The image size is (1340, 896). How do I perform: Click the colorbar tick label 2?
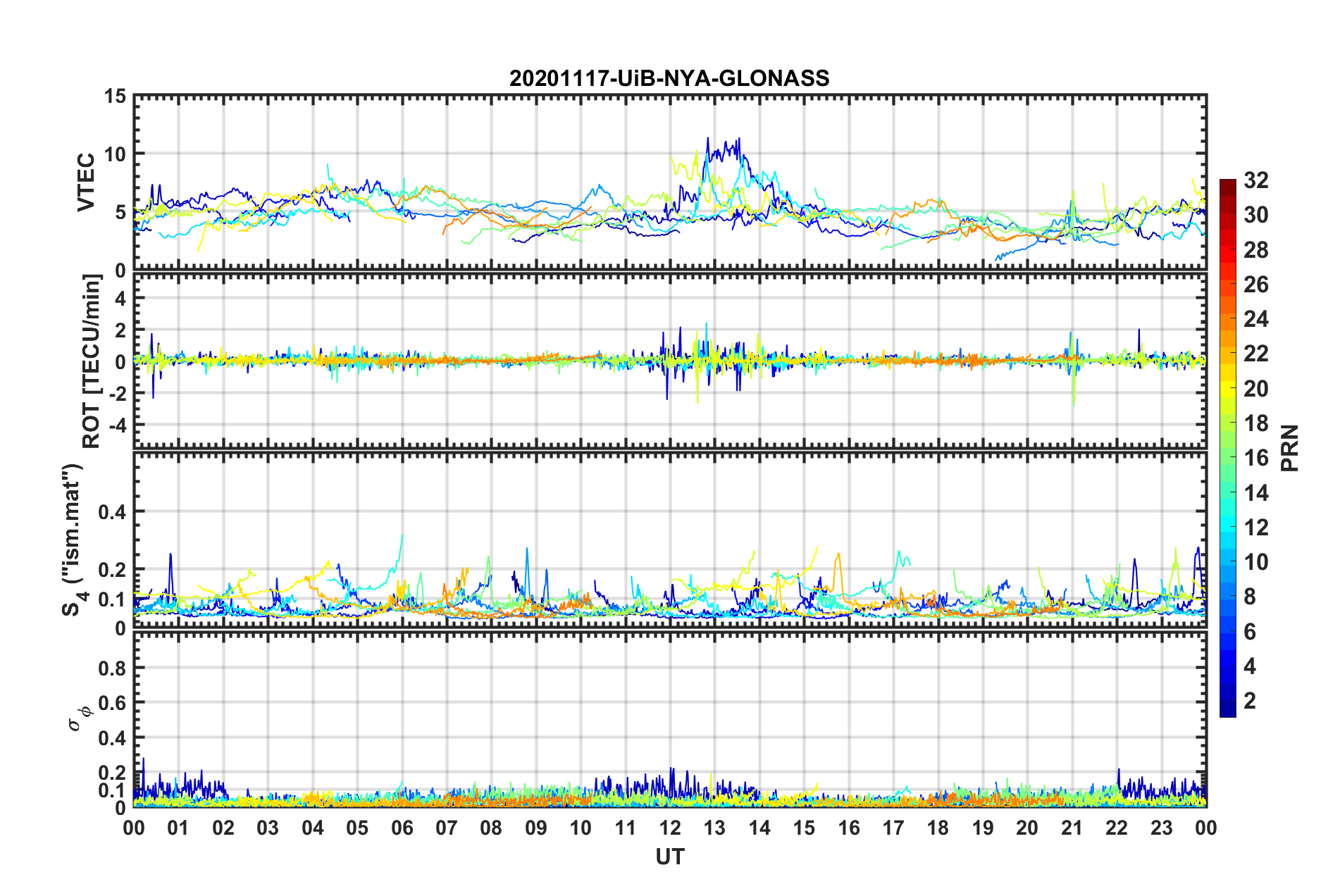pos(1249,700)
